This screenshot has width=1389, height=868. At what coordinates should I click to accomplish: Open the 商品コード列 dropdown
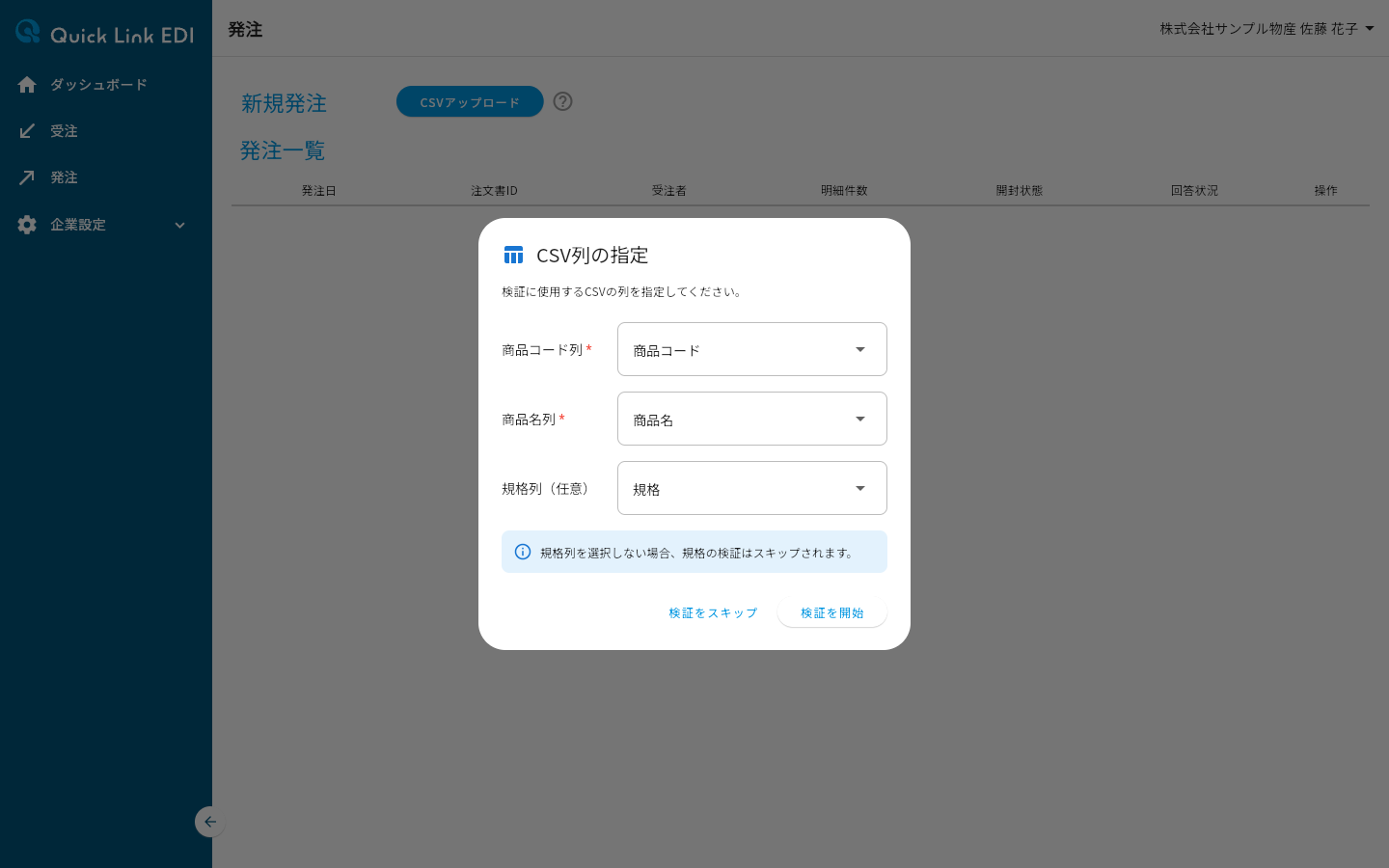(752, 349)
